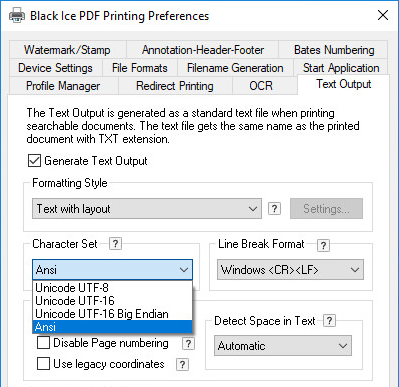This screenshot has height=387, width=399.
Task: Click the grayed Settings... button
Action: click(326, 209)
